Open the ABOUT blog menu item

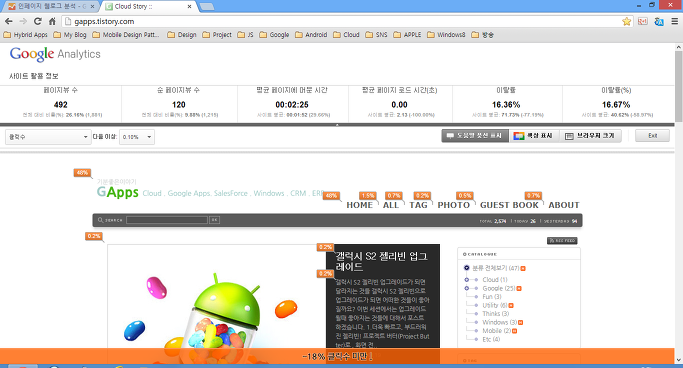tap(564, 205)
